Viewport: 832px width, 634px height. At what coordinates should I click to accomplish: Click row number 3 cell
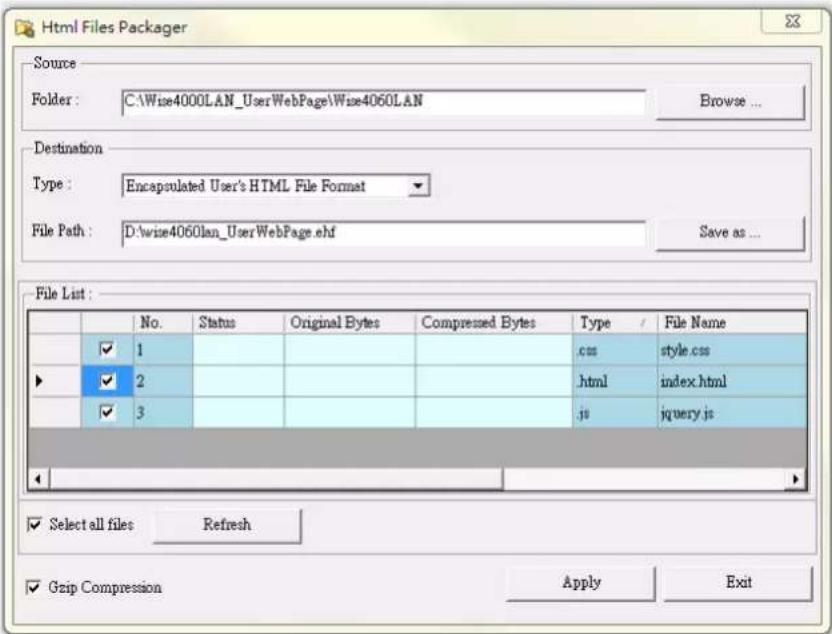[163, 412]
